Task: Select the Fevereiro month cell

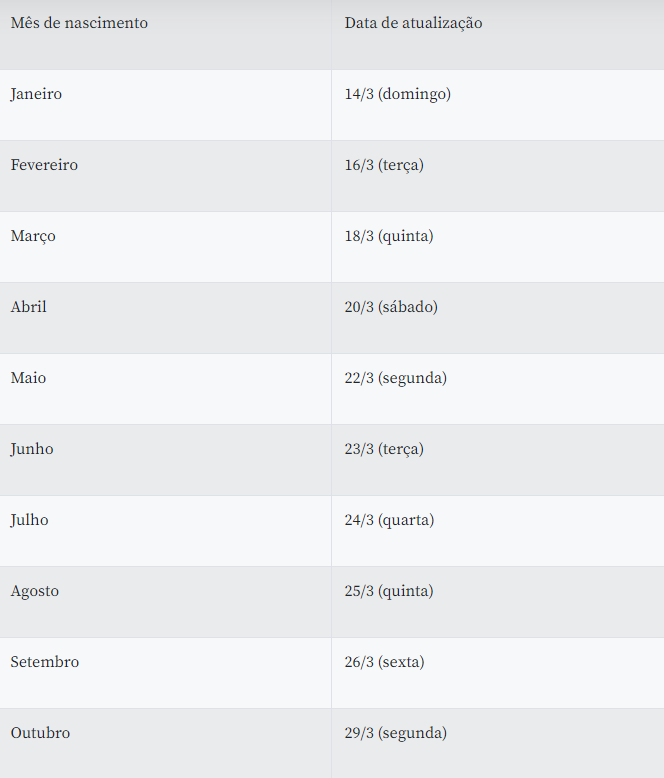Action: tap(44, 165)
